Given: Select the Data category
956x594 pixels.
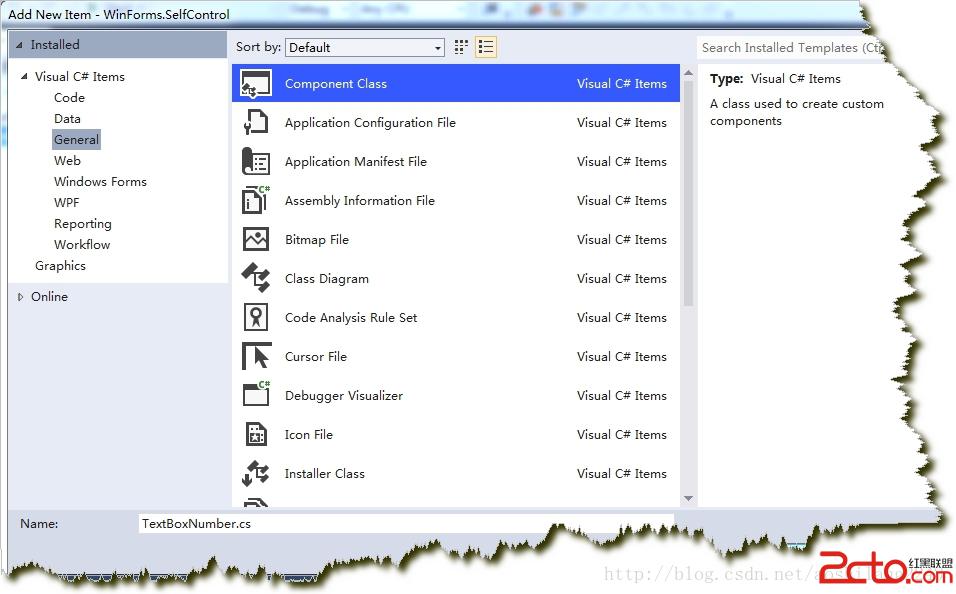Looking at the screenshot, I should pos(67,118).
